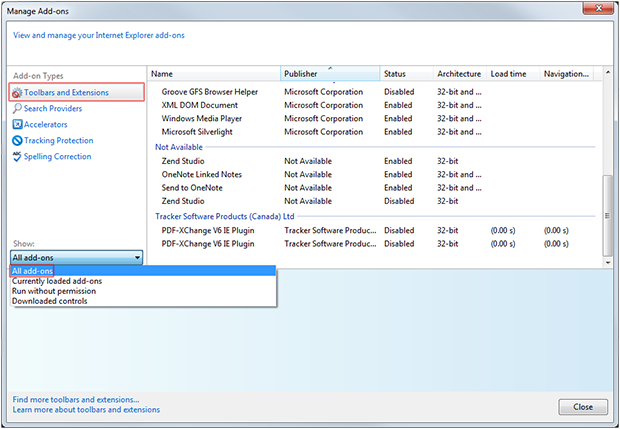Viewport: 620px width, 429px height.
Task: Choose 'Run without permission' from list
Action: pos(54,291)
